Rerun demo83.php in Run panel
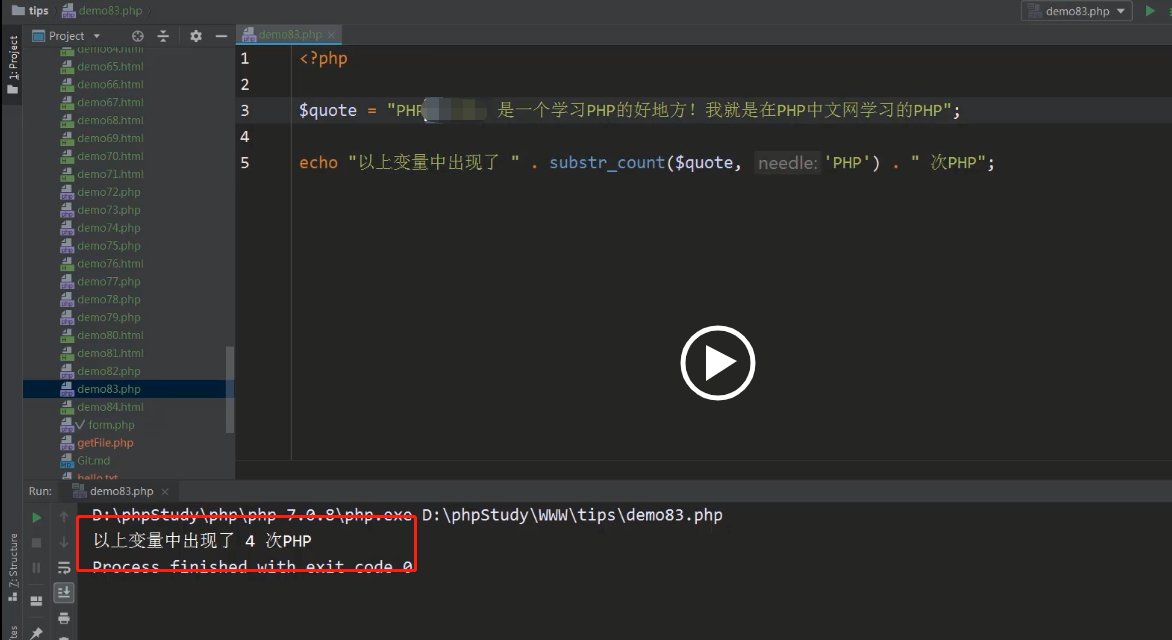Image resolution: width=1172 pixels, height=640 pixels. 37,517
